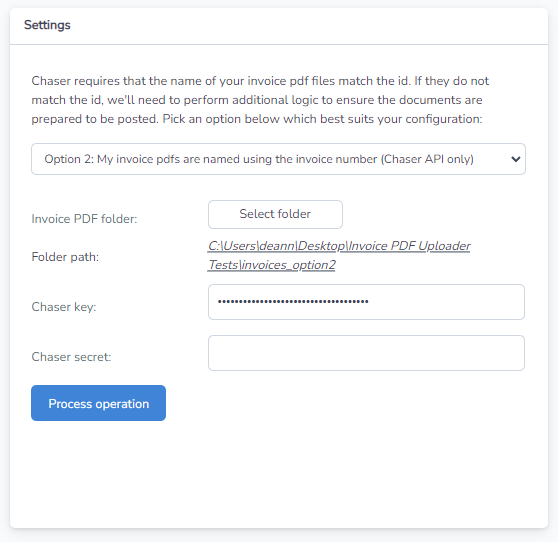Click the Chaser requirements description paragraph
Viewport: 558px width, 542px height.
pos(260,100)
